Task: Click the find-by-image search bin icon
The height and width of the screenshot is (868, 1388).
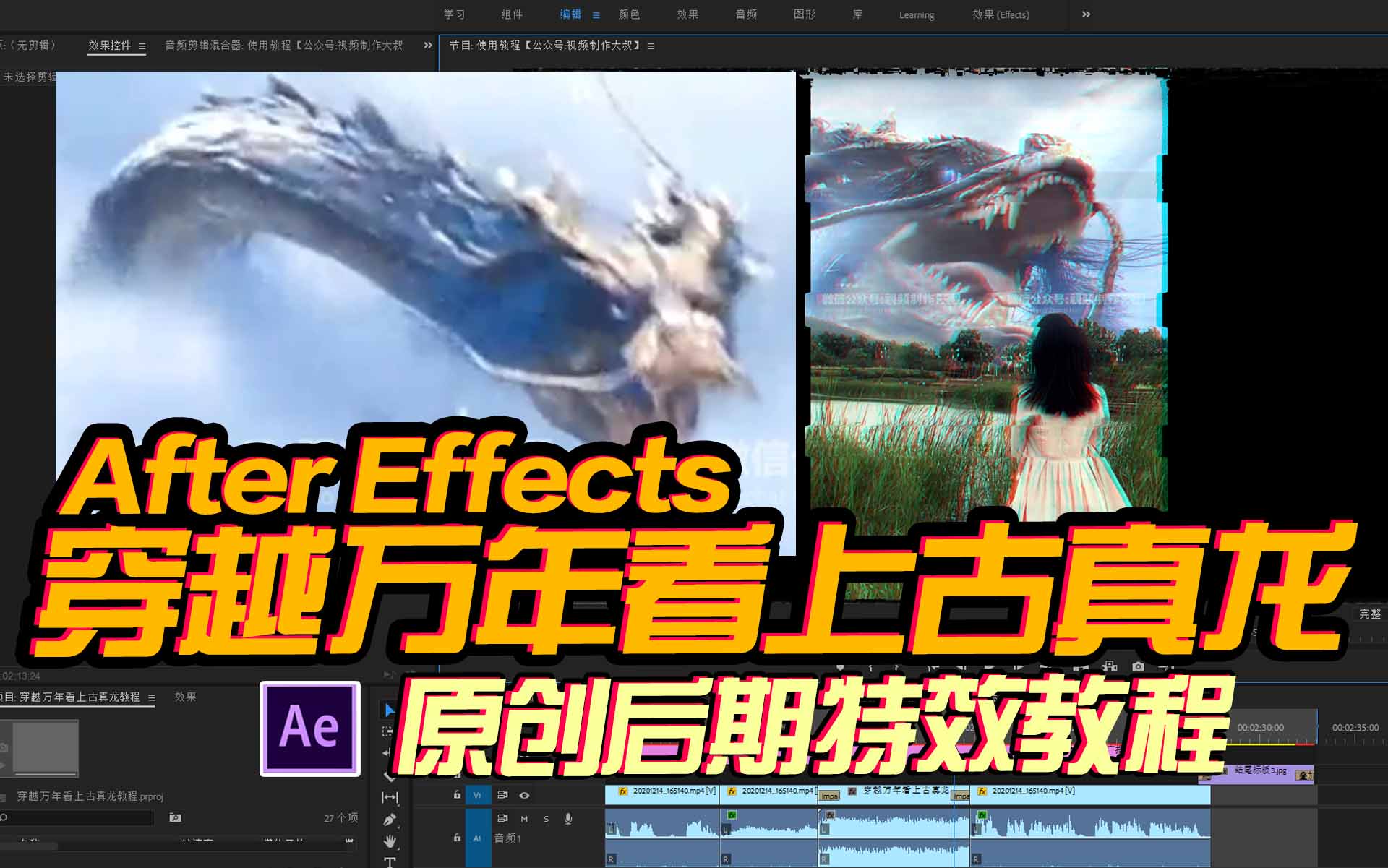Action: (x=175, y=817)
